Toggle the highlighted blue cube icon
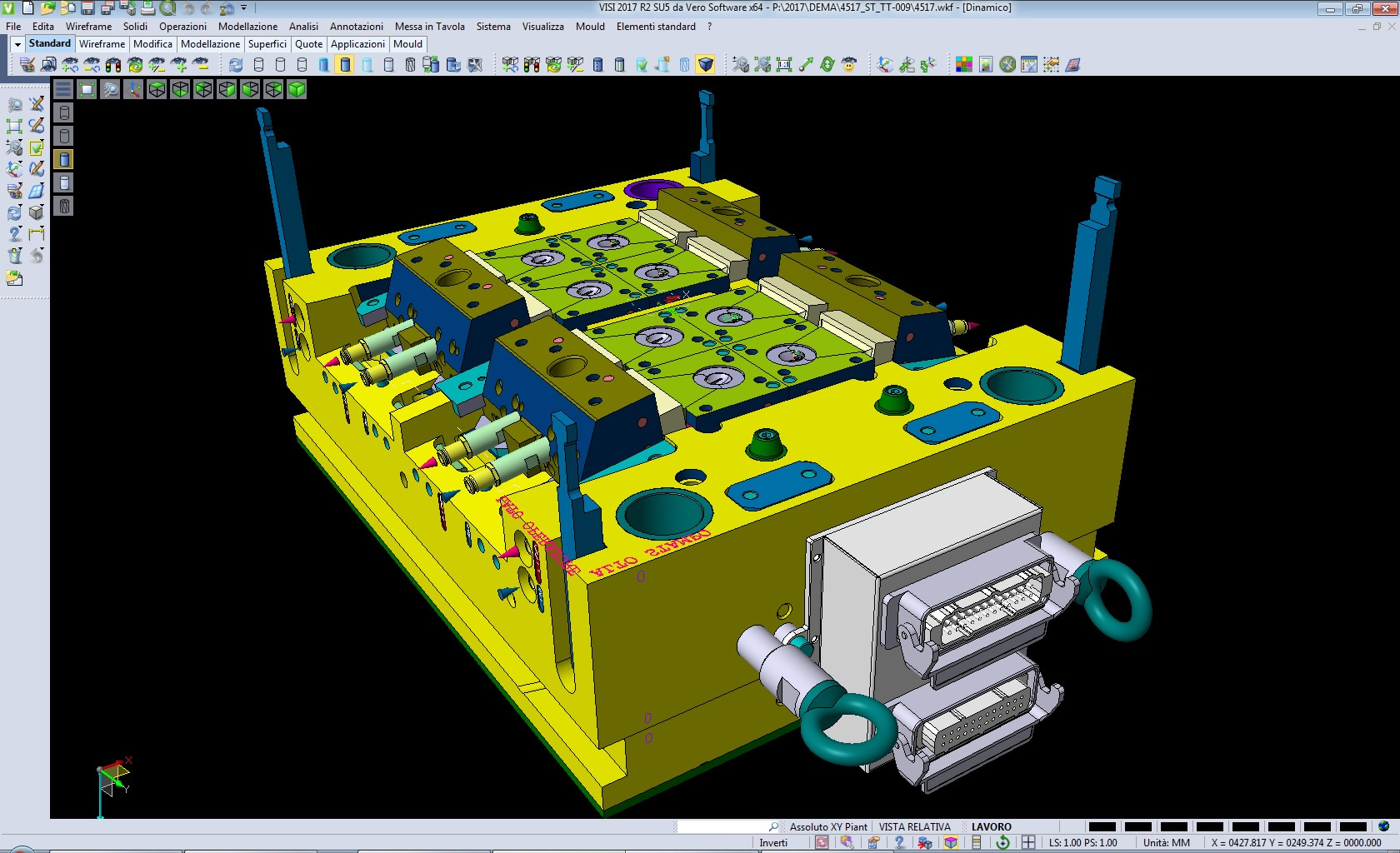1400x853 pixels. 705,65
